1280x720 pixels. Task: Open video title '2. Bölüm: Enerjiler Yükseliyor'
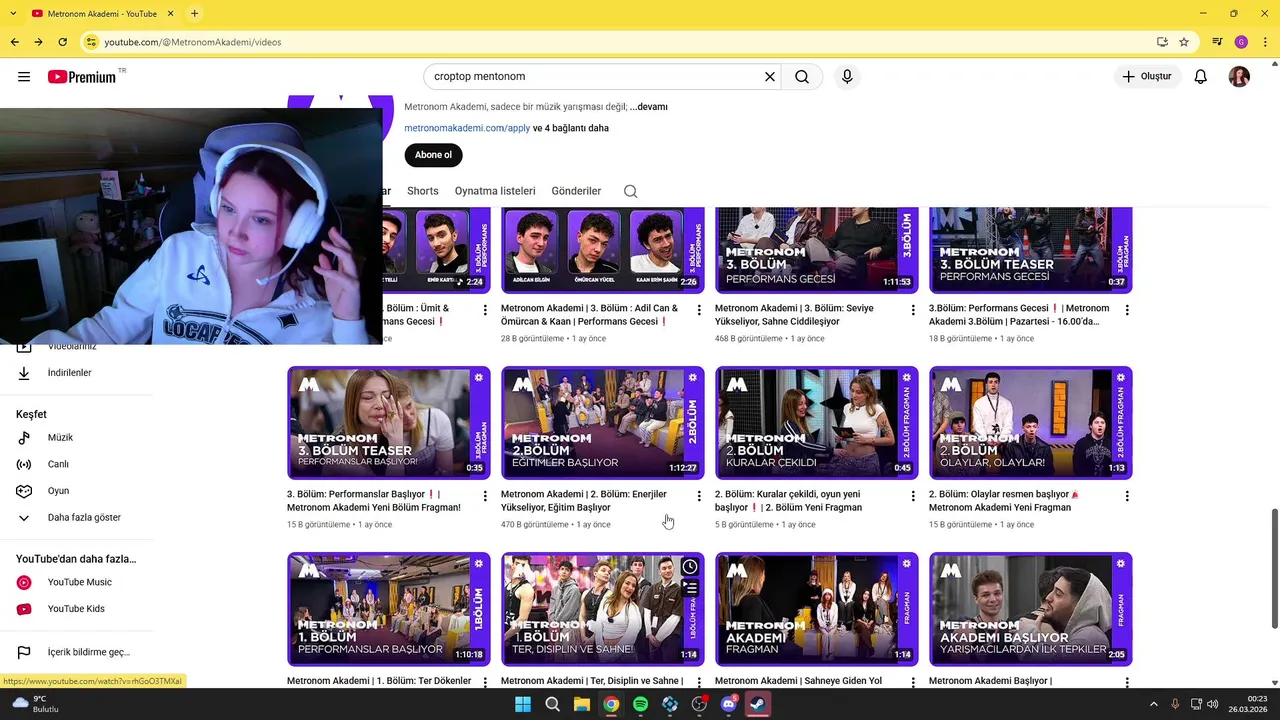click(584, 501)
